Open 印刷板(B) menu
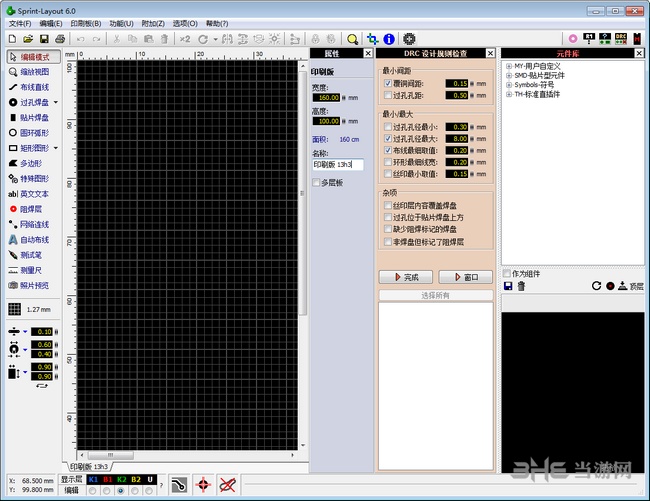Viewport: 650px width, 501px height. (x=86, y=24)
